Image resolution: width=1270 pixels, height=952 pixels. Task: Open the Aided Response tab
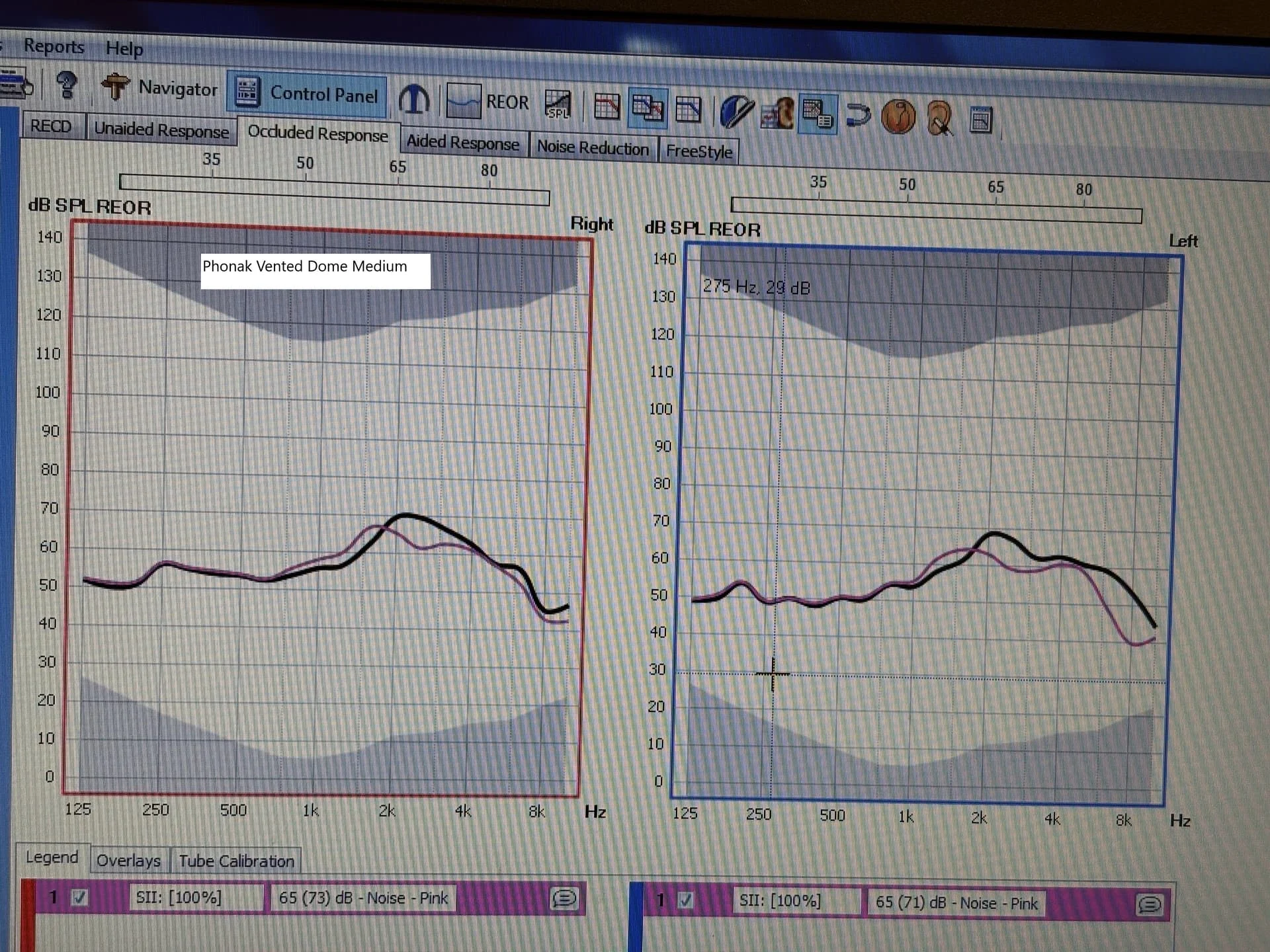pos(463,141)
